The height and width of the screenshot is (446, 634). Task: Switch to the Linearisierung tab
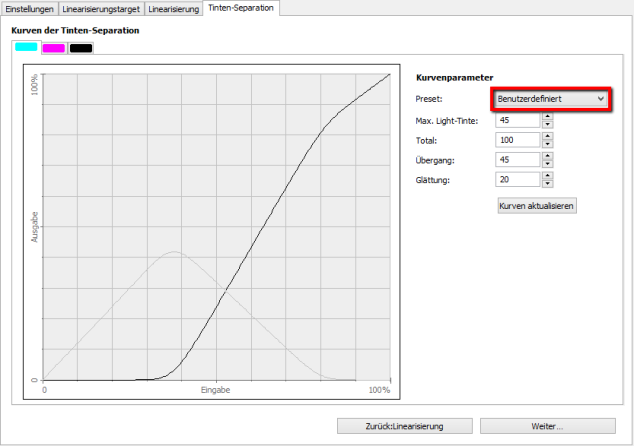pos(173,8)
